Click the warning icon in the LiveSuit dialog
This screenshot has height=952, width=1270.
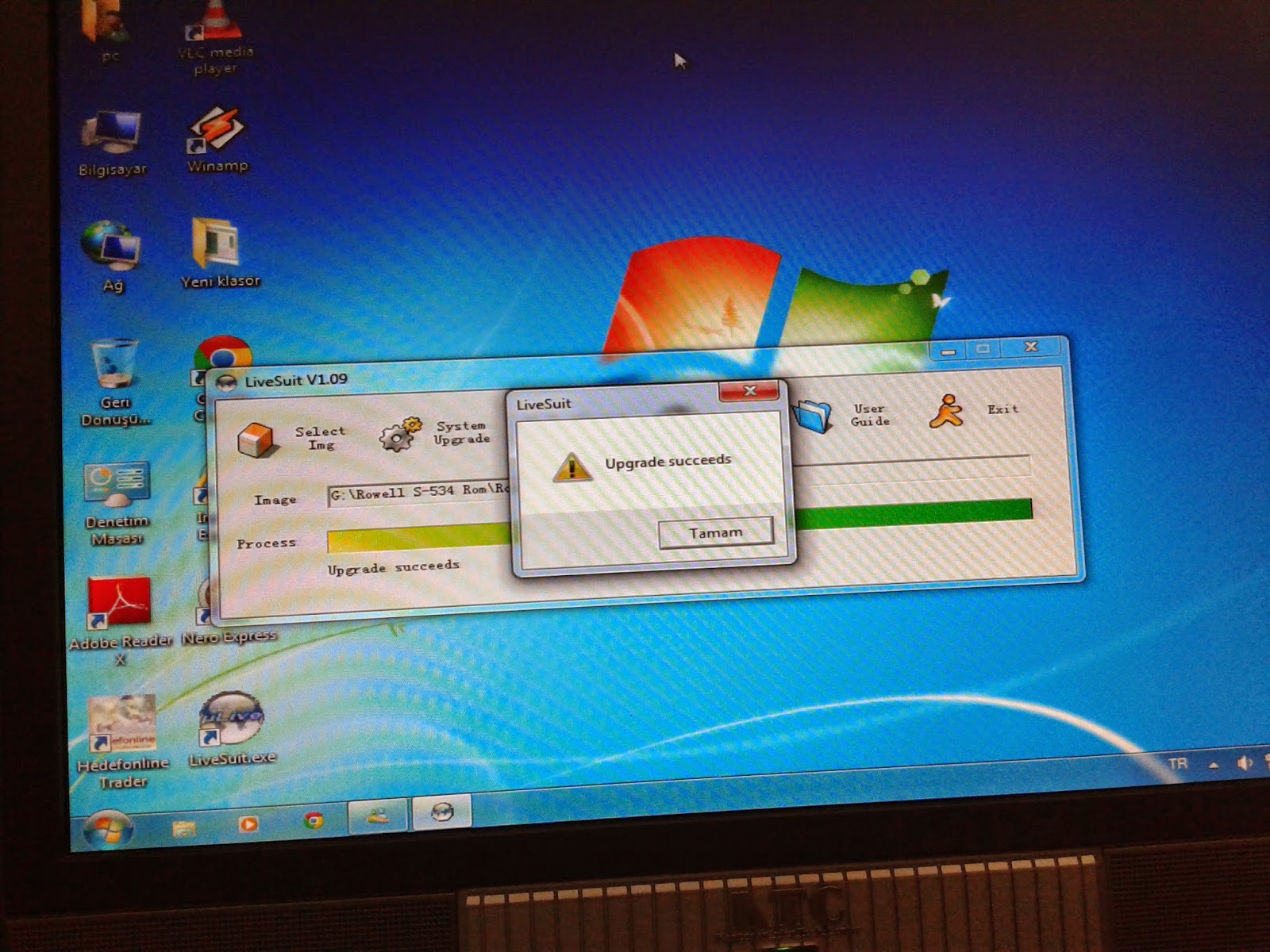pos(571,466)
